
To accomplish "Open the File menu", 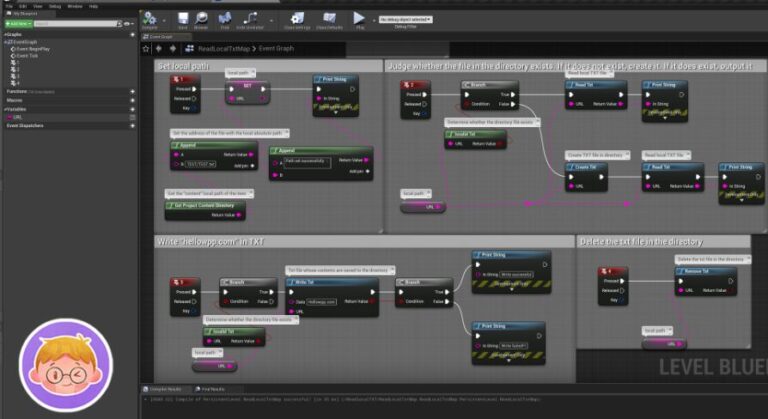I will [9, 6].
